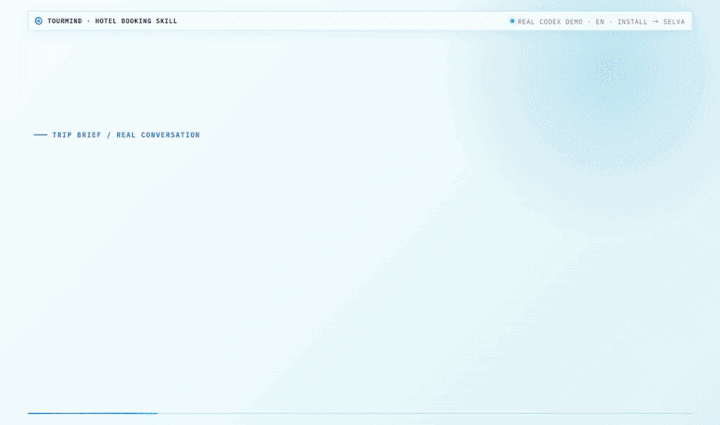Screen dimensions: 720x425
Task: Click the REAL CODEX DEMO label
Action: tap(550, 22)
